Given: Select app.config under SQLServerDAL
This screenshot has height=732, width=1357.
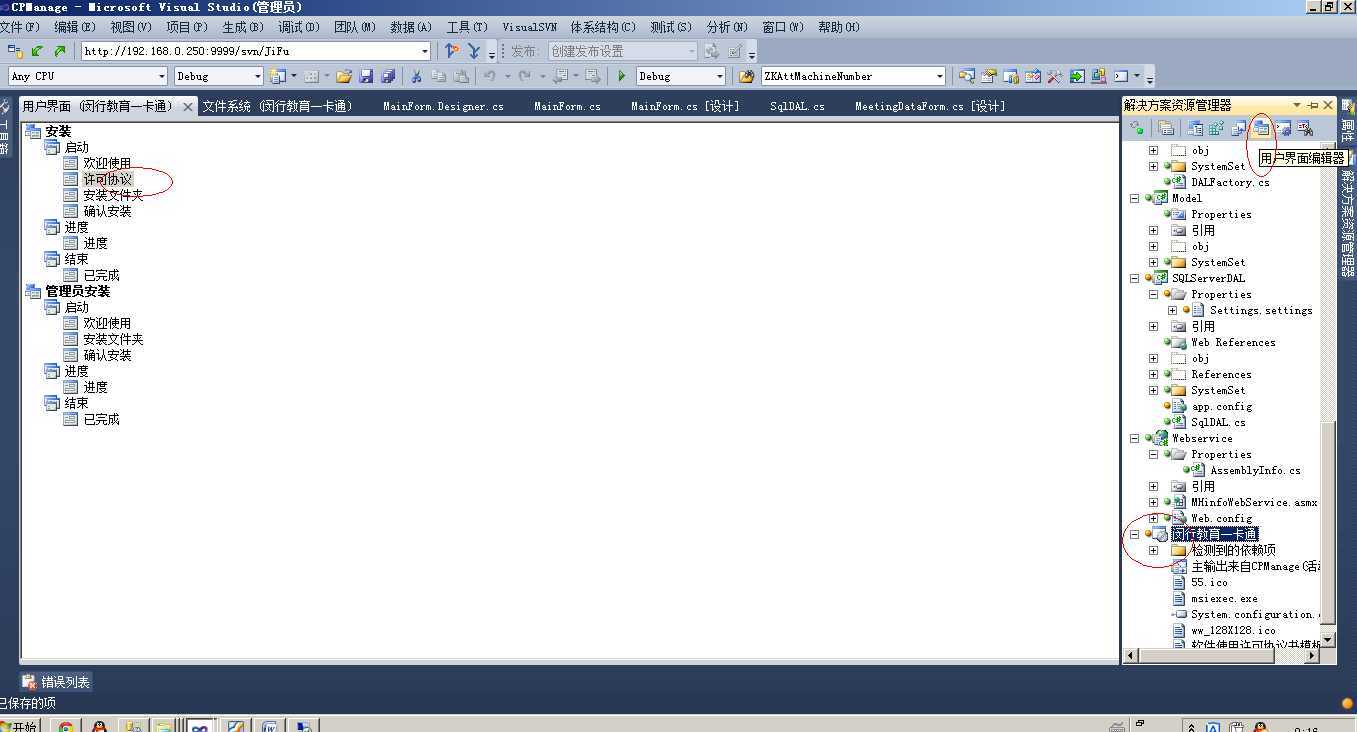Looking at the screenshot, I should 1221,406.
